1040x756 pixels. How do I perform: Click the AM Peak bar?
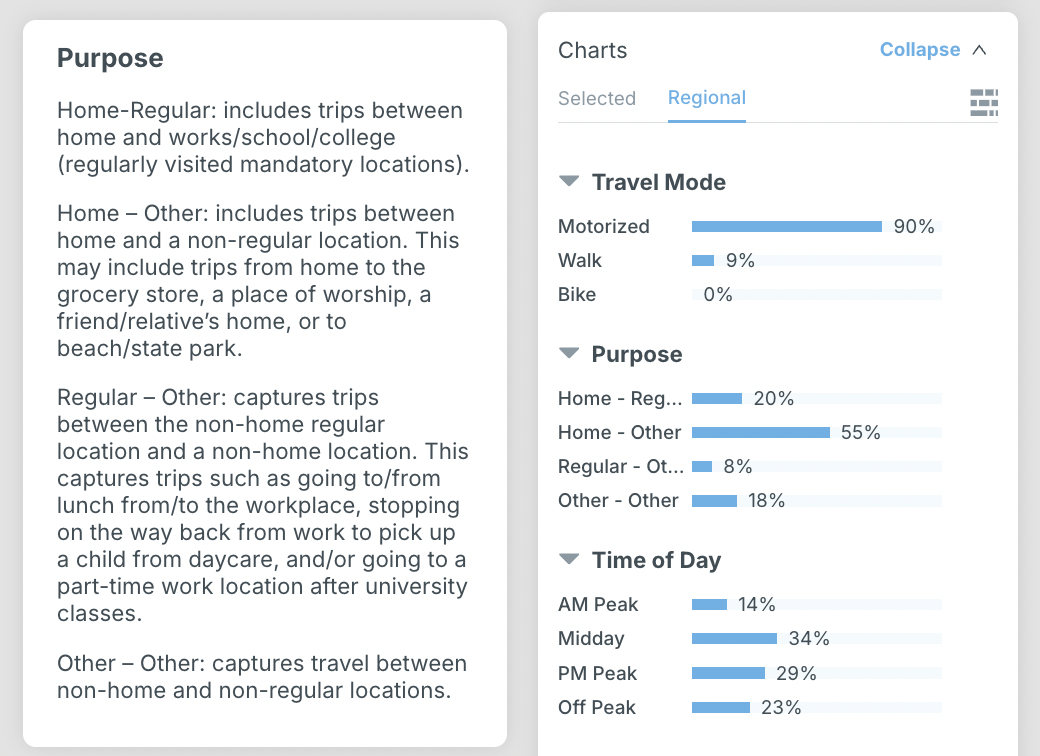click(709, 605)
